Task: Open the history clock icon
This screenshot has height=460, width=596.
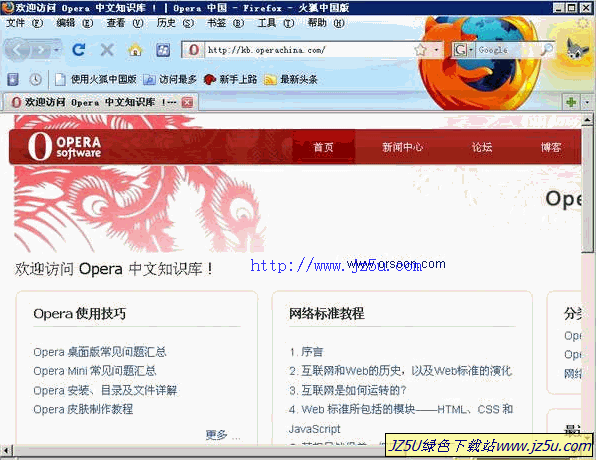Action: click(x=35, y=79)
